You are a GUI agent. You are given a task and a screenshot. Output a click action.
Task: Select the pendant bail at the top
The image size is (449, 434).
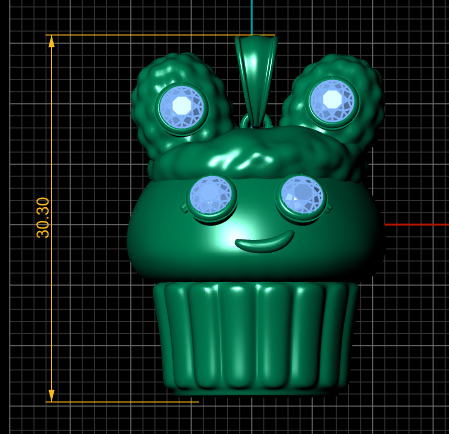[x=256, y=80]
